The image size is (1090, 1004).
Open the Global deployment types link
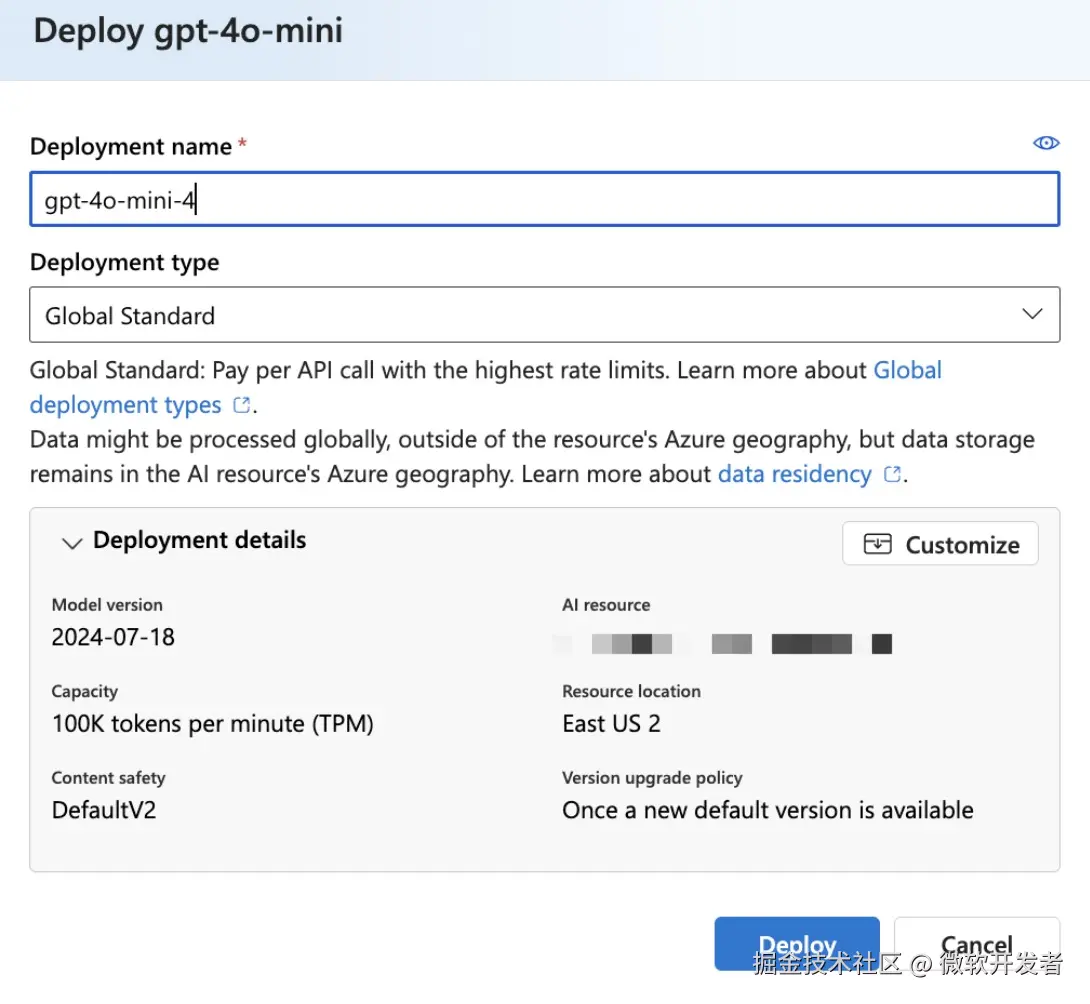[125, 405]
